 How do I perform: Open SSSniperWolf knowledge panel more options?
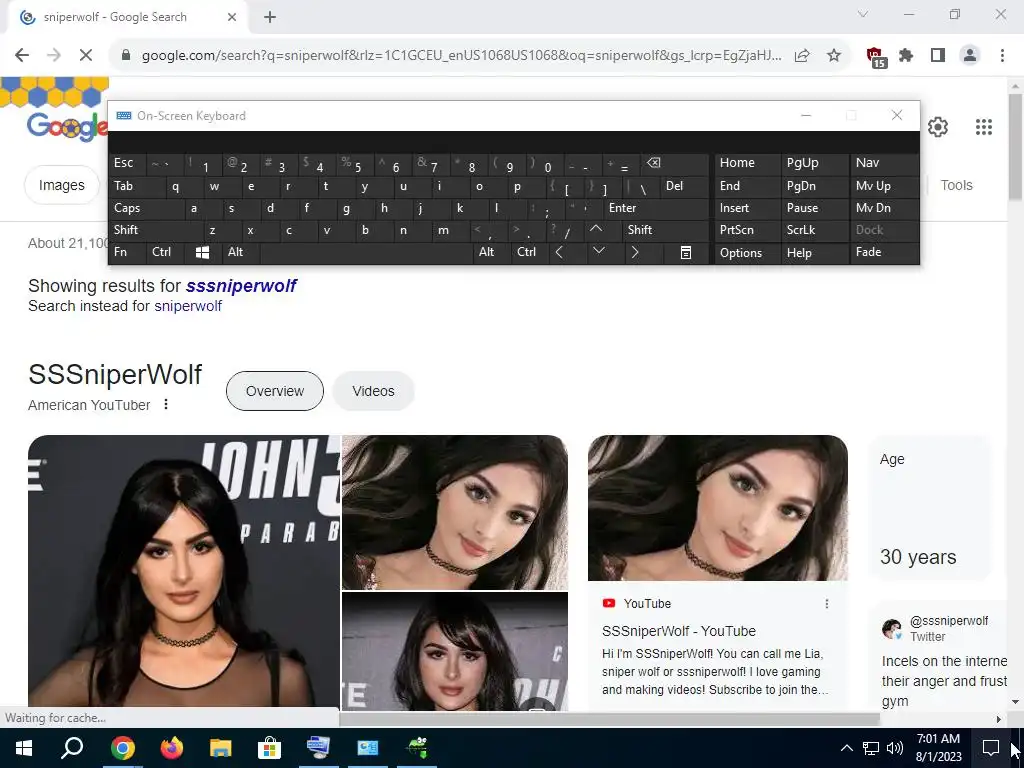(x=166, y=404)
